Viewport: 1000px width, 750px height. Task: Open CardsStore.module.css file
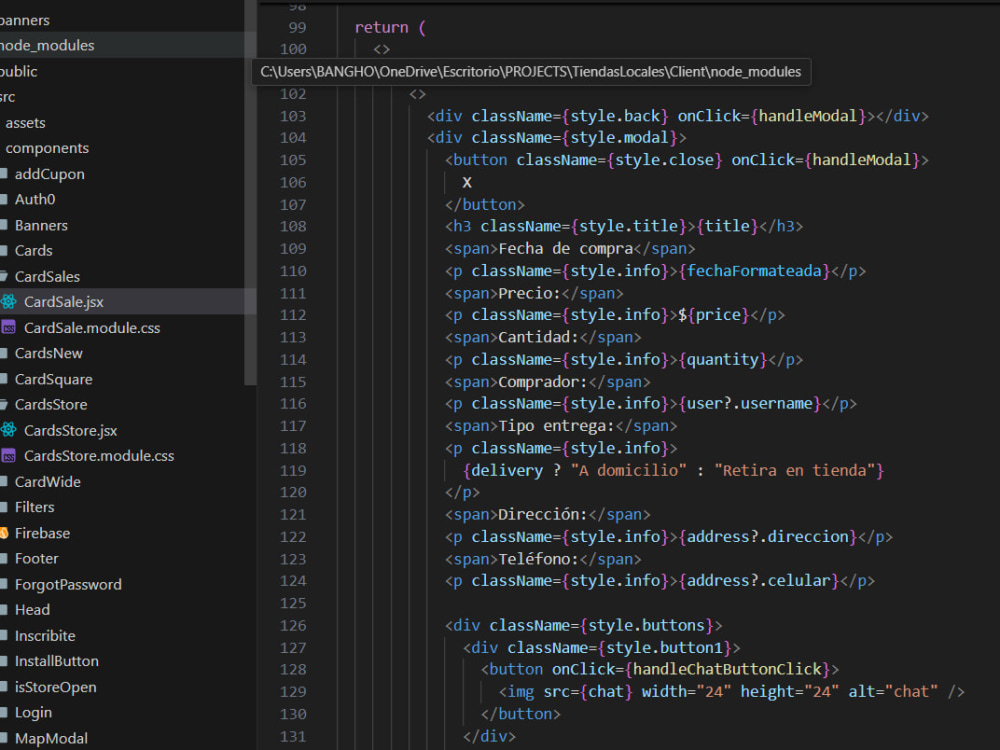point(99,456)
